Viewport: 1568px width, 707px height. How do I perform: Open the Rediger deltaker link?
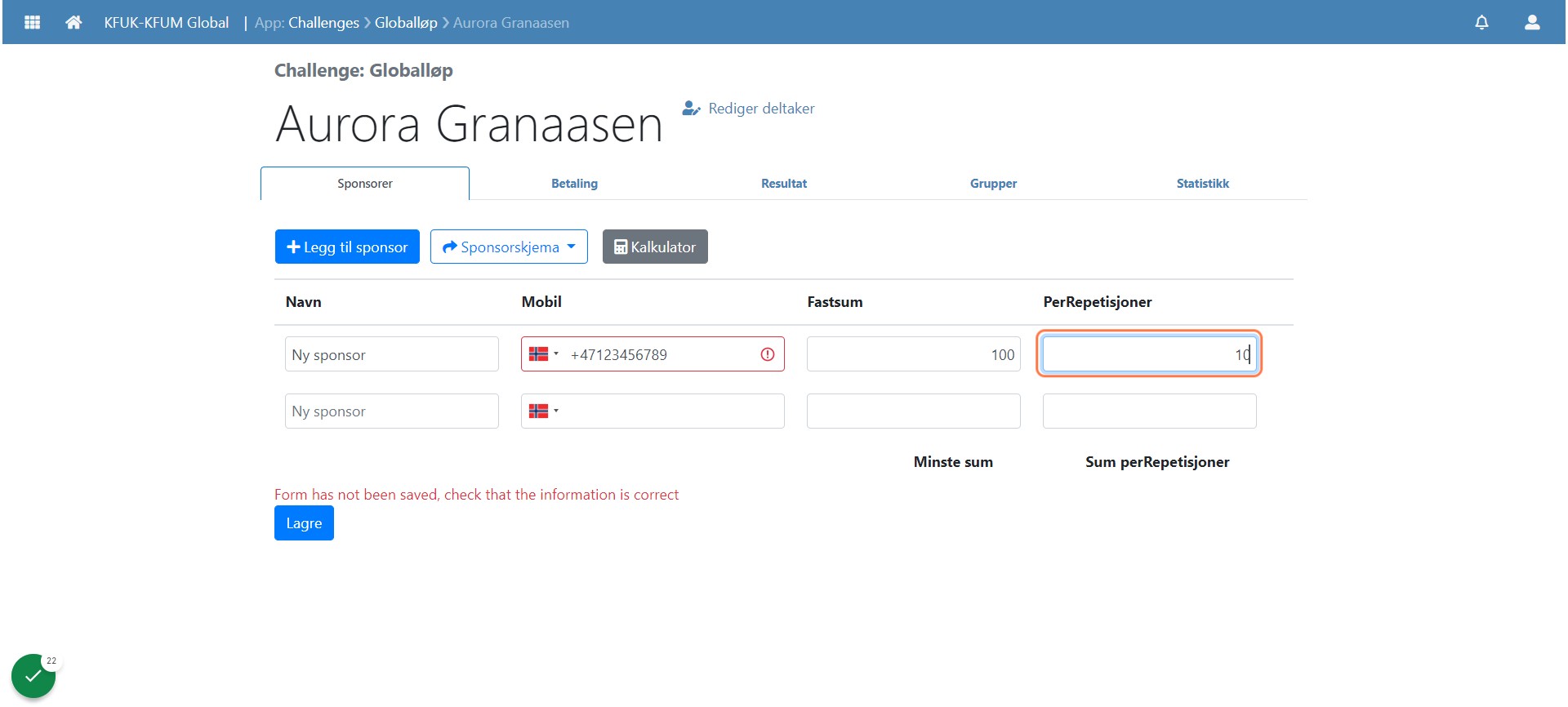761,108
